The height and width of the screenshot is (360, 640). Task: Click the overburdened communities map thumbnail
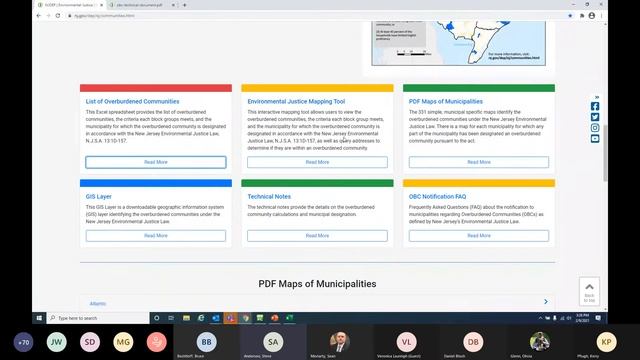[458, 43]
